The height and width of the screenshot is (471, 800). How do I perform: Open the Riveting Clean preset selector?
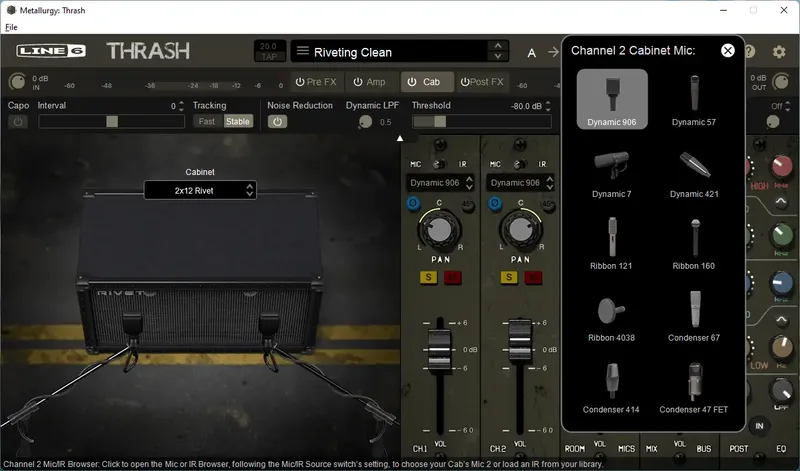point(389,52)
